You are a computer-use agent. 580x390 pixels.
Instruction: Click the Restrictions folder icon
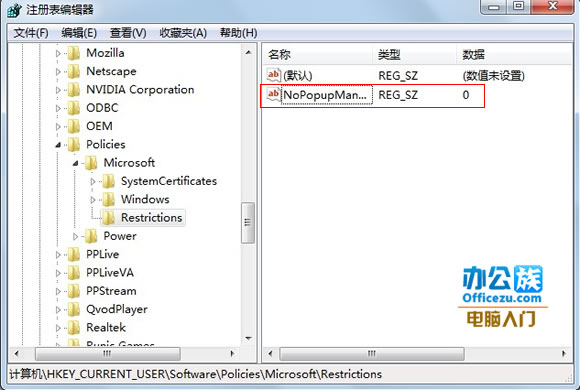(108, 218)
